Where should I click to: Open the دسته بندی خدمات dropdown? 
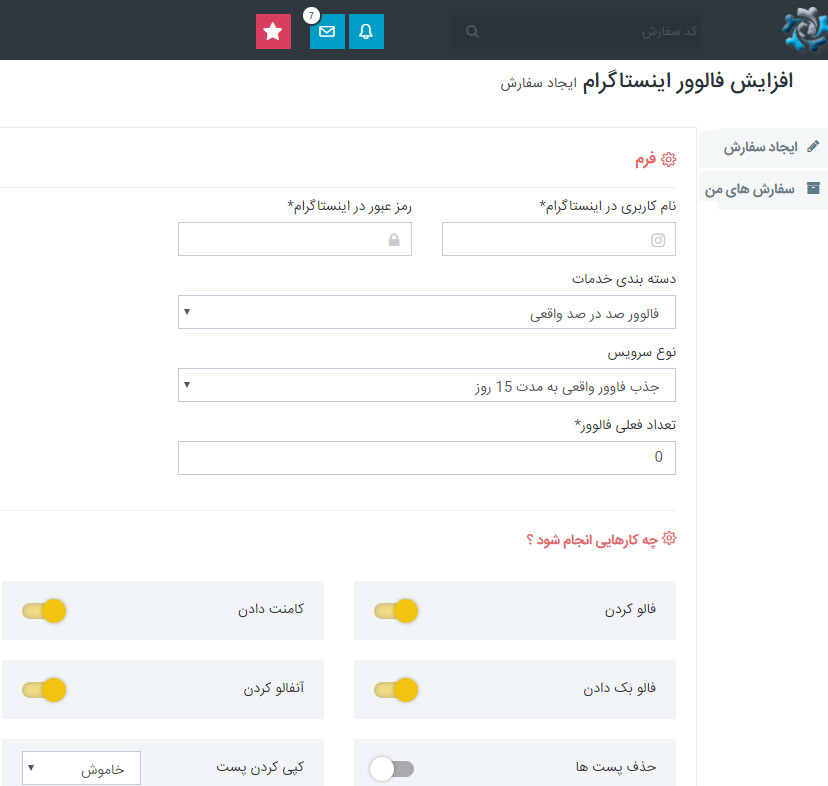pyautogui.click(x=427, y=312)
